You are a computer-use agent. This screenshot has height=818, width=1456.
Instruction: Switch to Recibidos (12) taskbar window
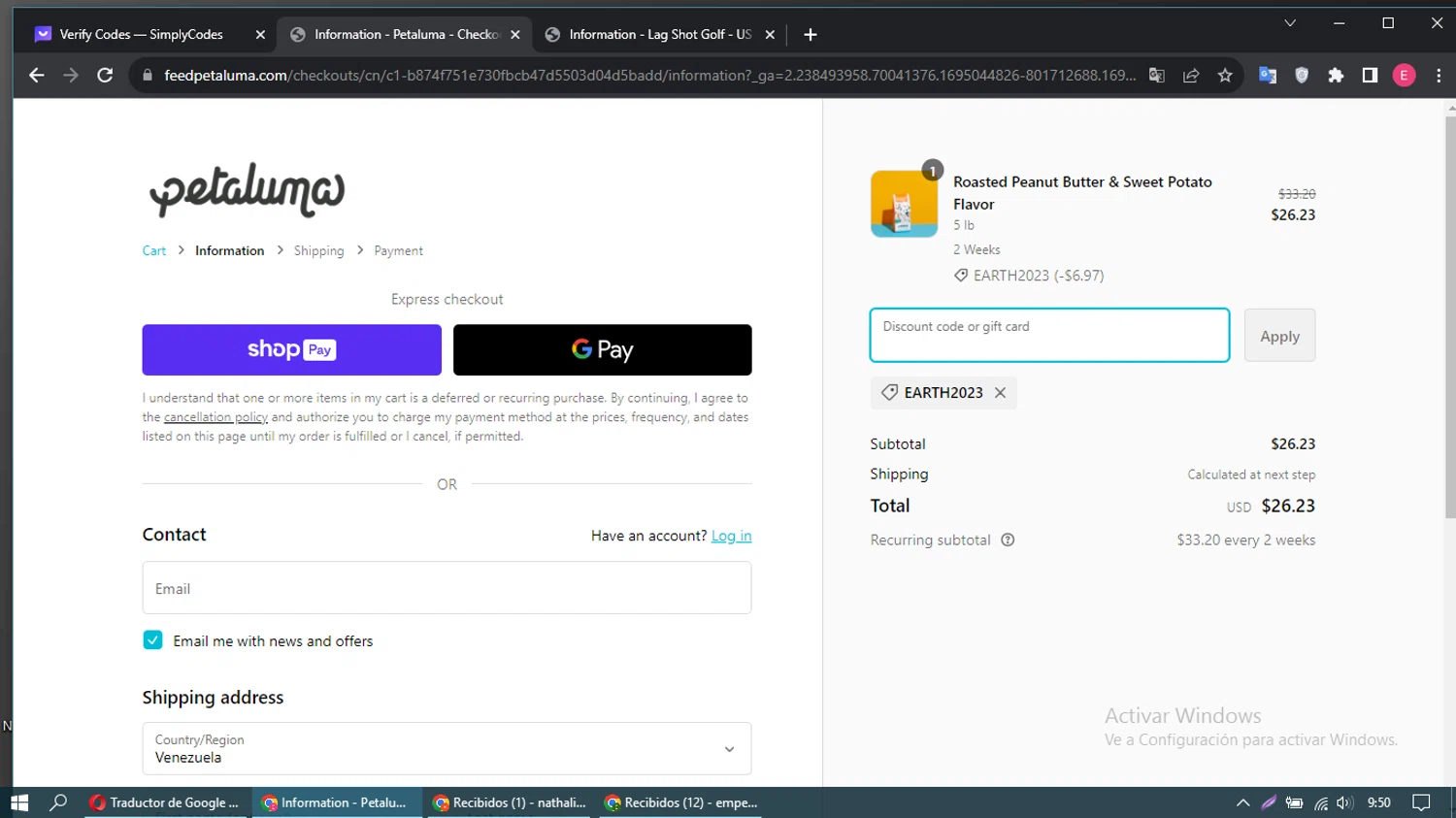pos(681,802)
